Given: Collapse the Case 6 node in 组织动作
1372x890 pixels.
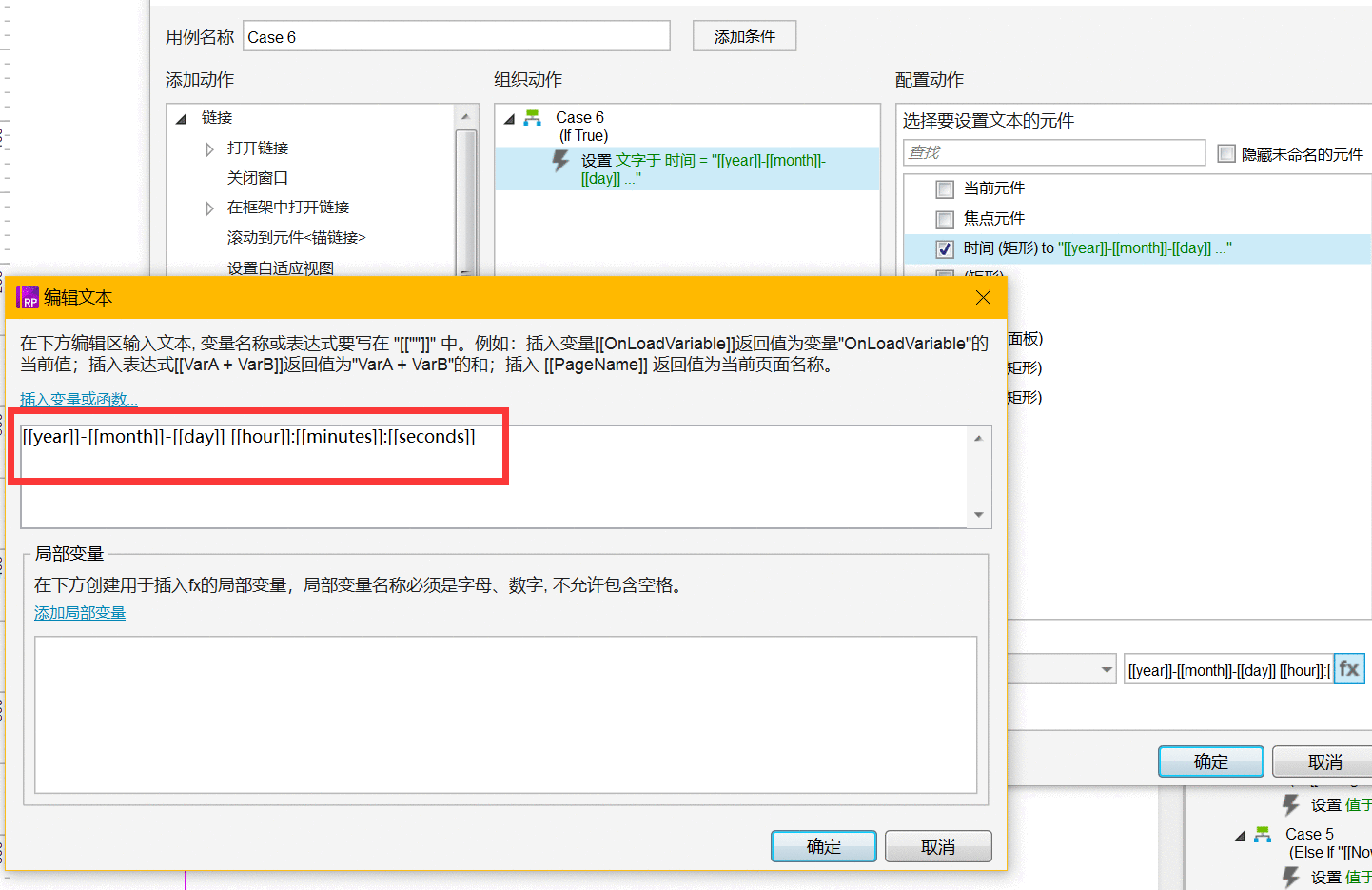Looking at the screenshot, I should pos(509,119).
